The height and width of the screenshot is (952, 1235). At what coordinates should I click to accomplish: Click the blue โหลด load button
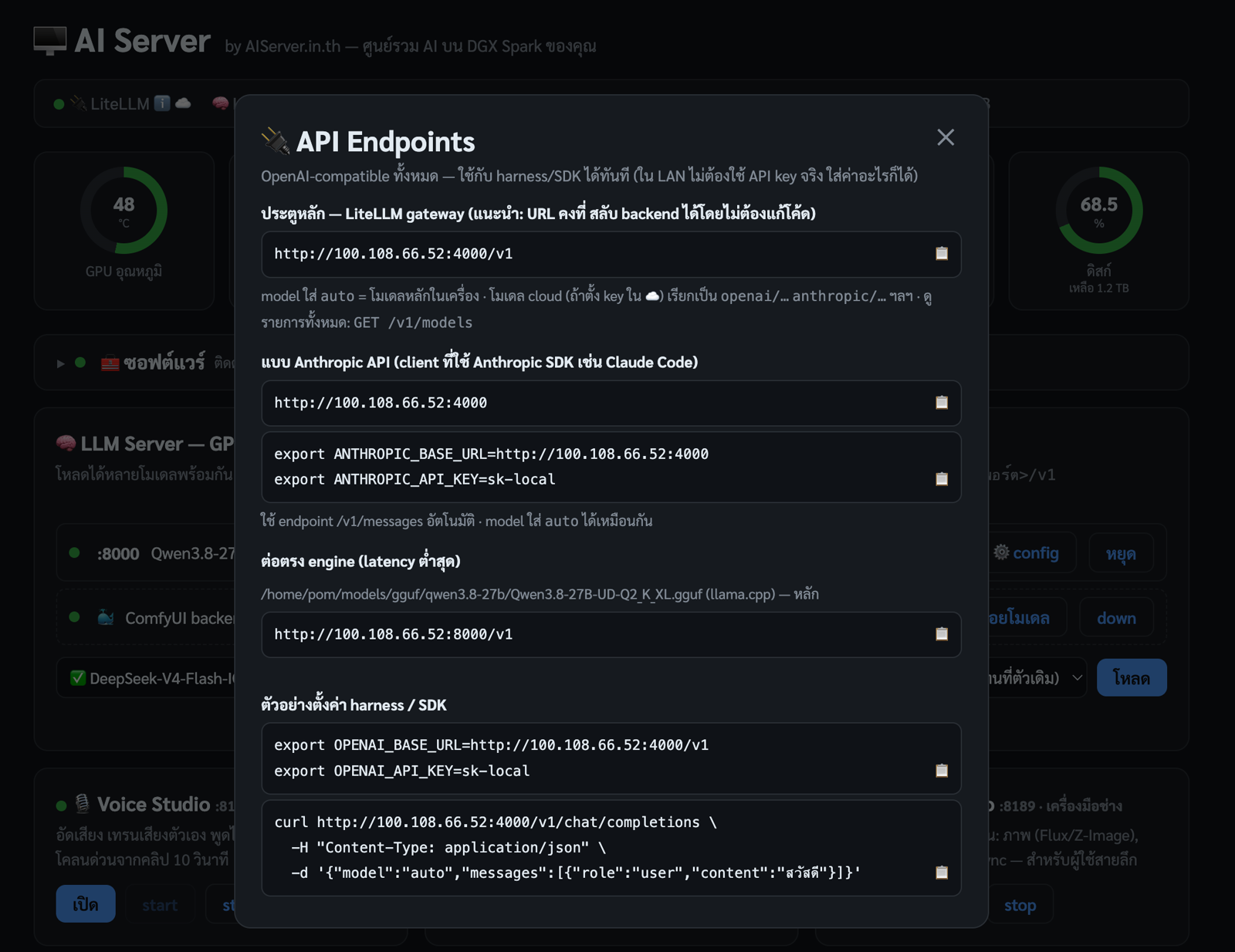(x=1132, y=678)
